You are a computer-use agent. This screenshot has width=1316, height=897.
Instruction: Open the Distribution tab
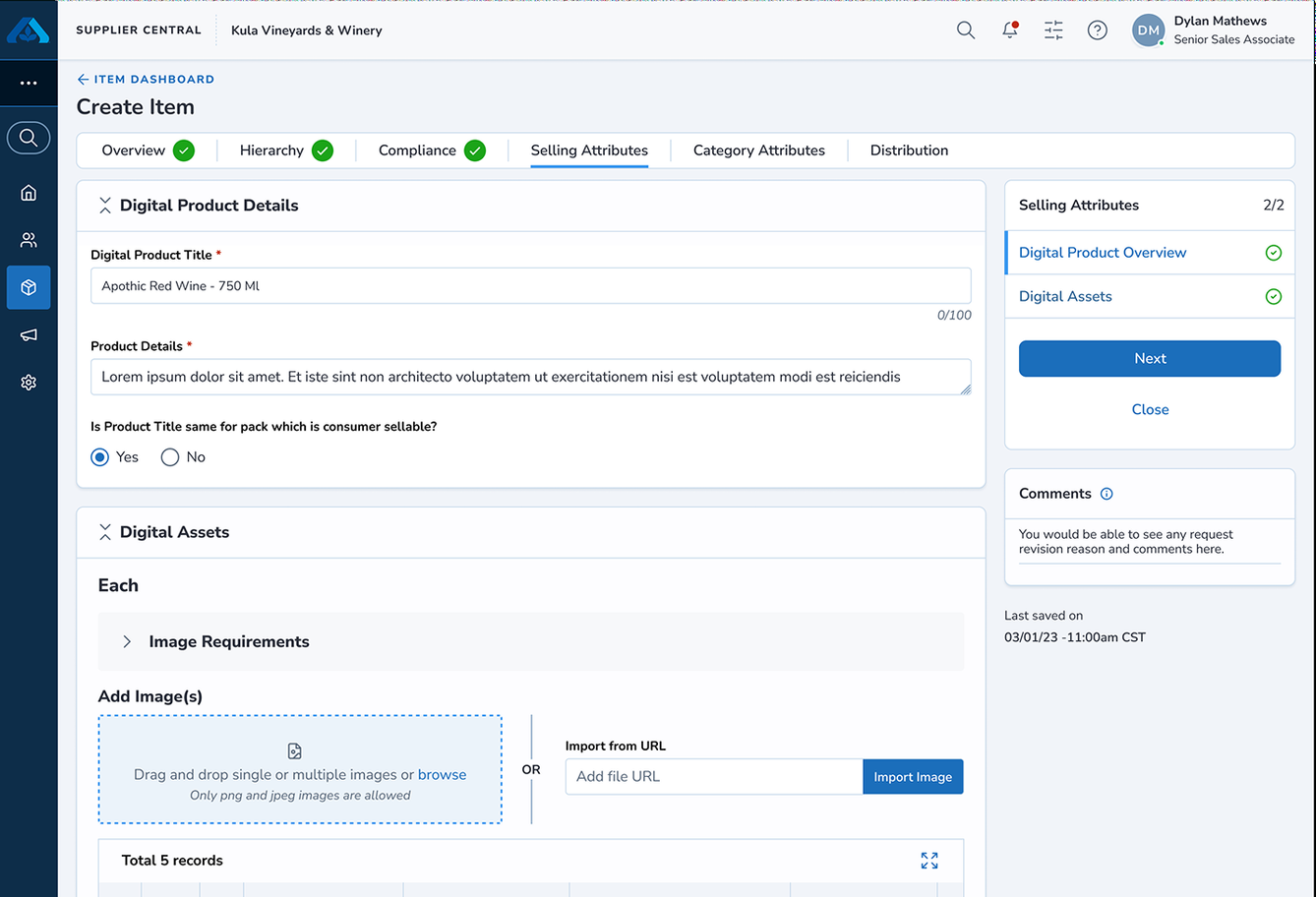[x=910, y=150]
